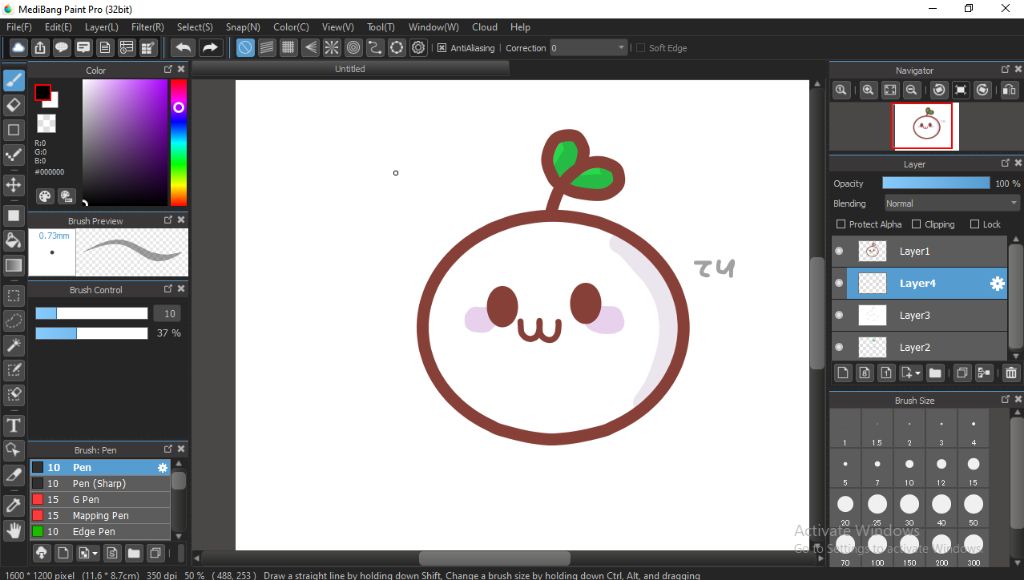Adjust the brush size slider
Image resolution: width=1024 pixels, height=580 pixels.
click(x=91, y=314)
